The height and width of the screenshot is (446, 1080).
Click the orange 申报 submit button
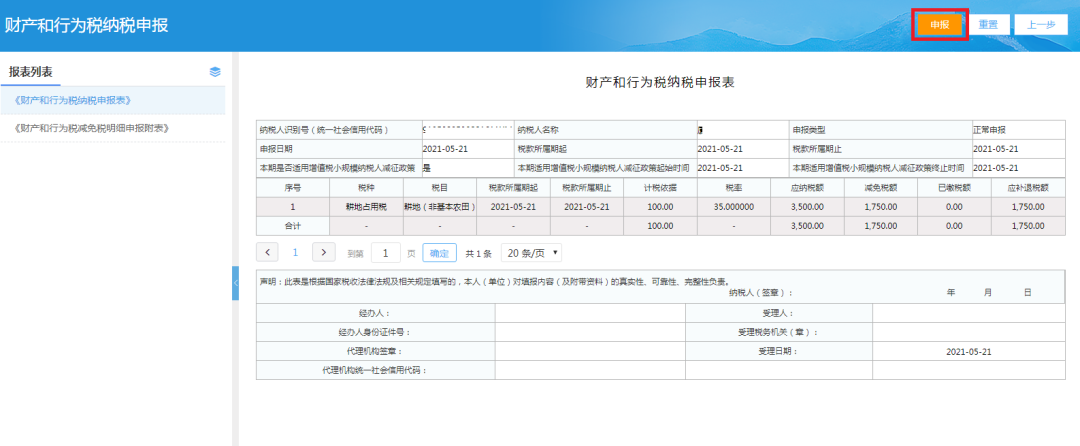pyautogui.click(x=940, y=24)
